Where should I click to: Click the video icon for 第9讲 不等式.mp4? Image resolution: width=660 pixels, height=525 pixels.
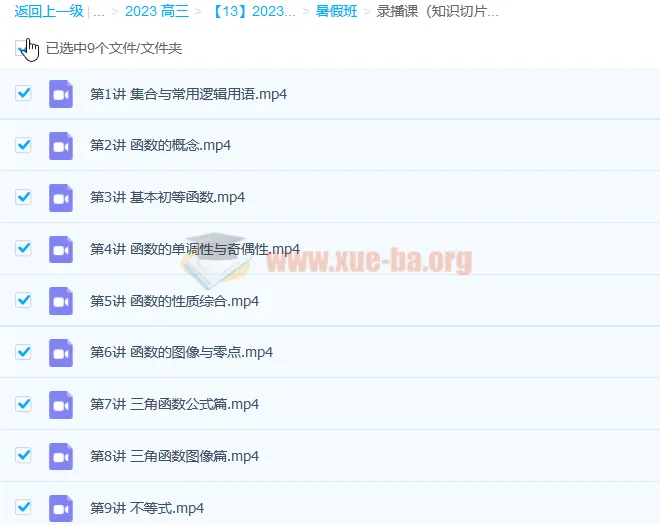tap(61, 507)
